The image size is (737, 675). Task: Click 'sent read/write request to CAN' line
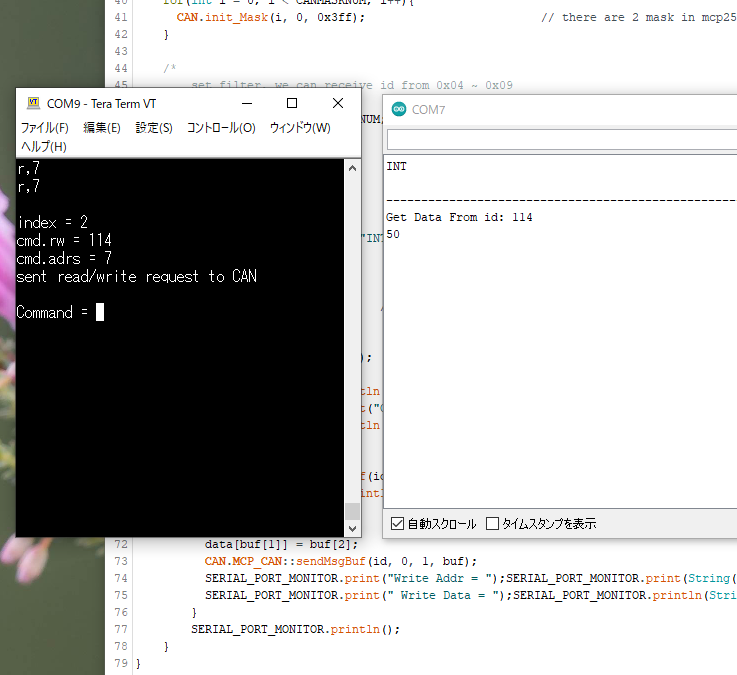pos(136,276)
